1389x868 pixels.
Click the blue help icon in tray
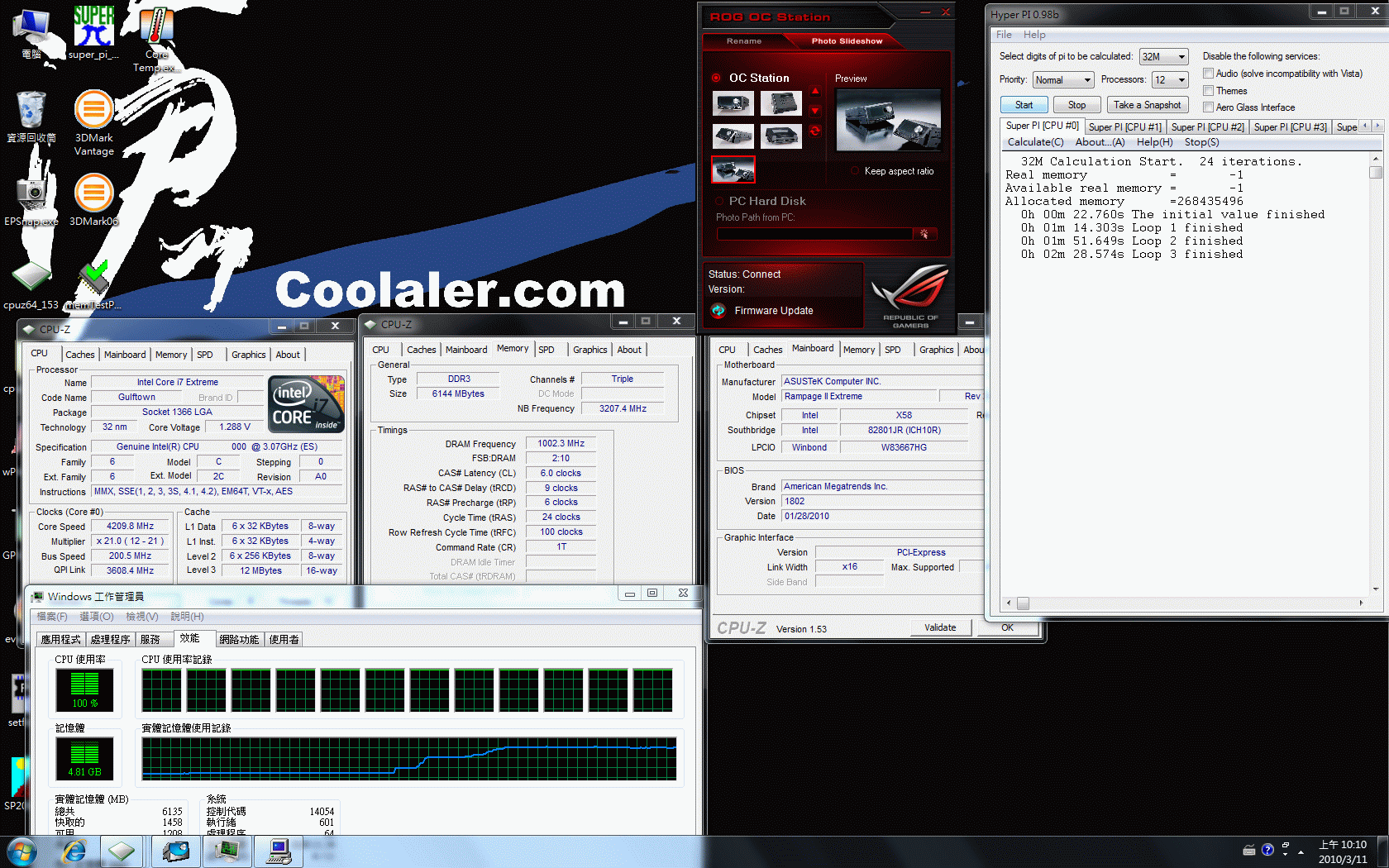click(x=1267, y=850)
